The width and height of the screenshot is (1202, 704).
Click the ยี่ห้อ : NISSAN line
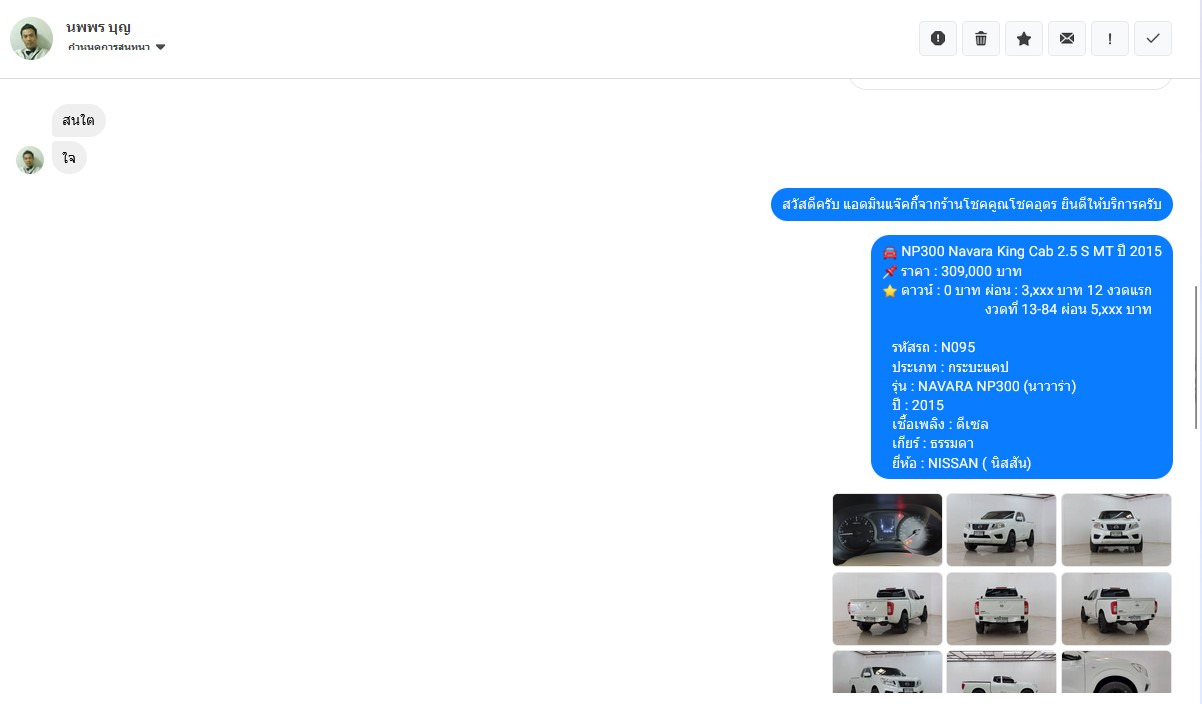(x=961, y=463)
